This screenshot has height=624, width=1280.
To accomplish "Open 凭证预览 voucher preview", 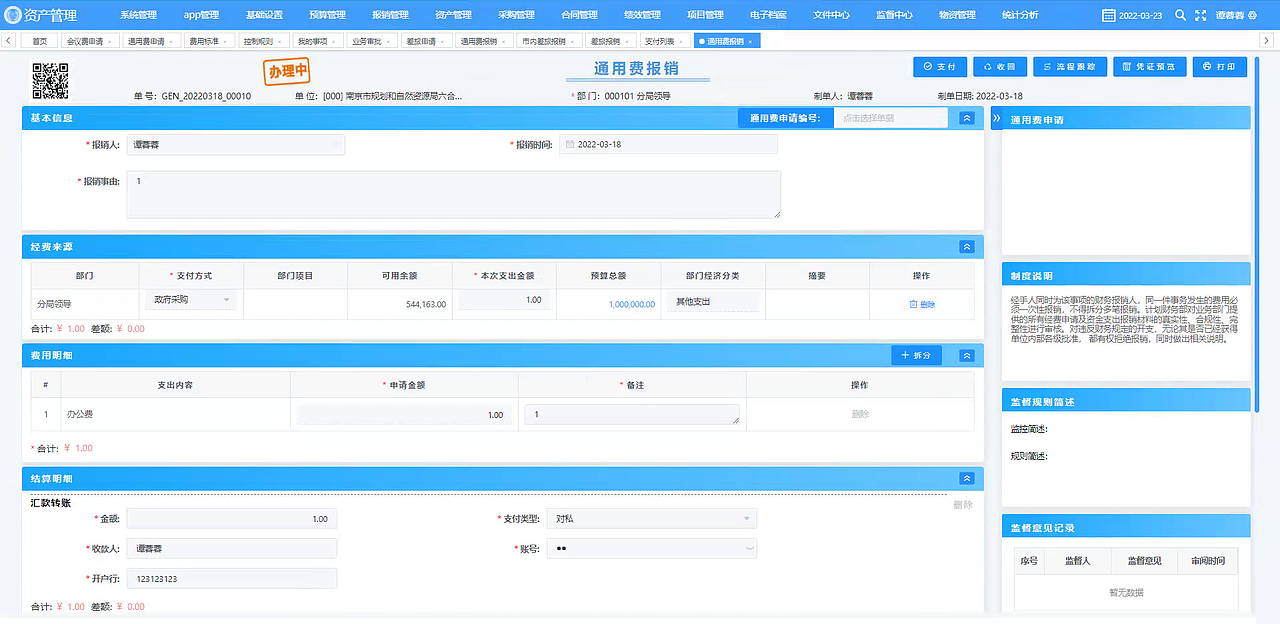I will (1150, 66).
